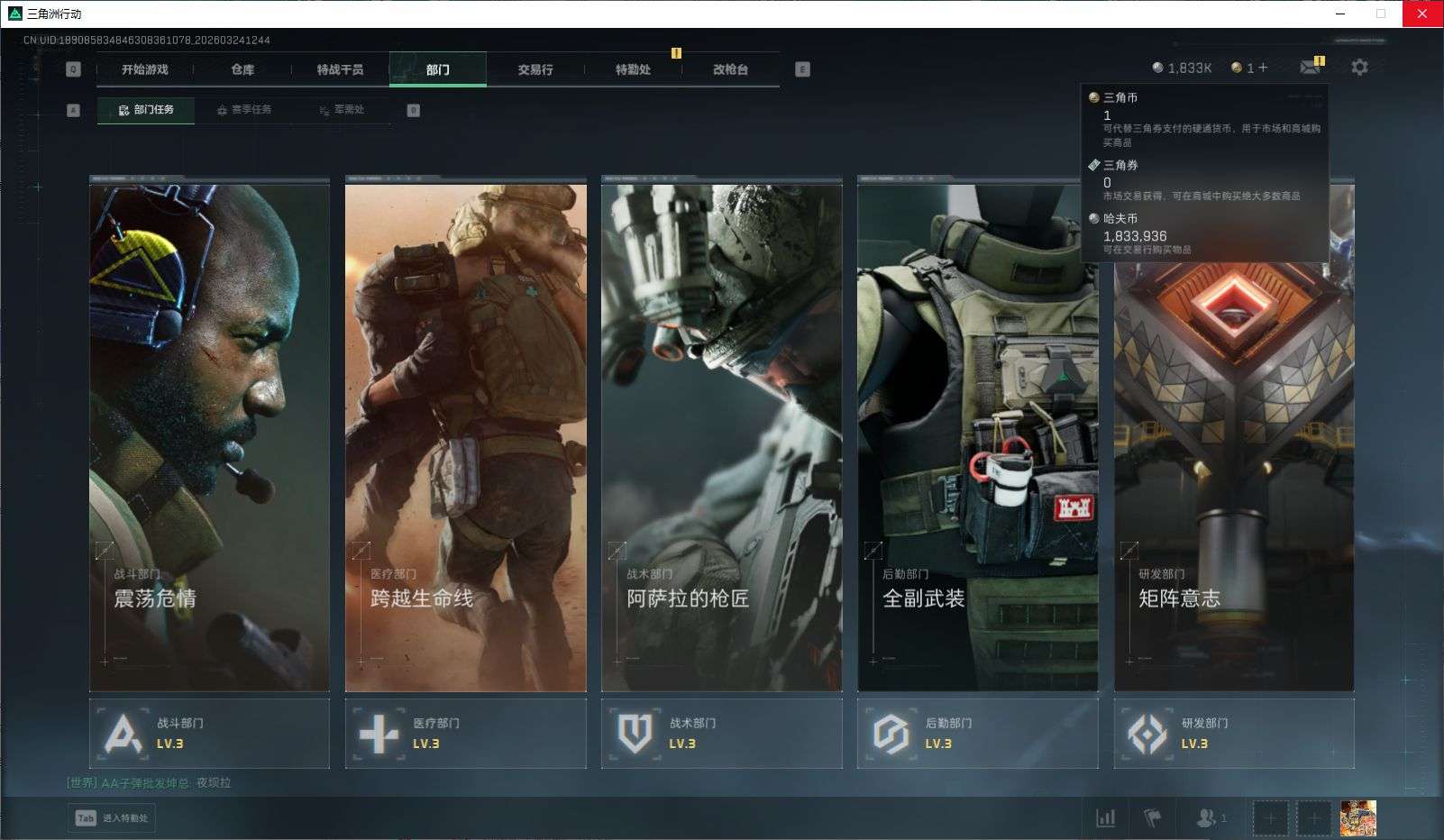This screenshot has height=840, width=1444.
Task: Click the plus to add 三角币
Action: pos(1262,68)
